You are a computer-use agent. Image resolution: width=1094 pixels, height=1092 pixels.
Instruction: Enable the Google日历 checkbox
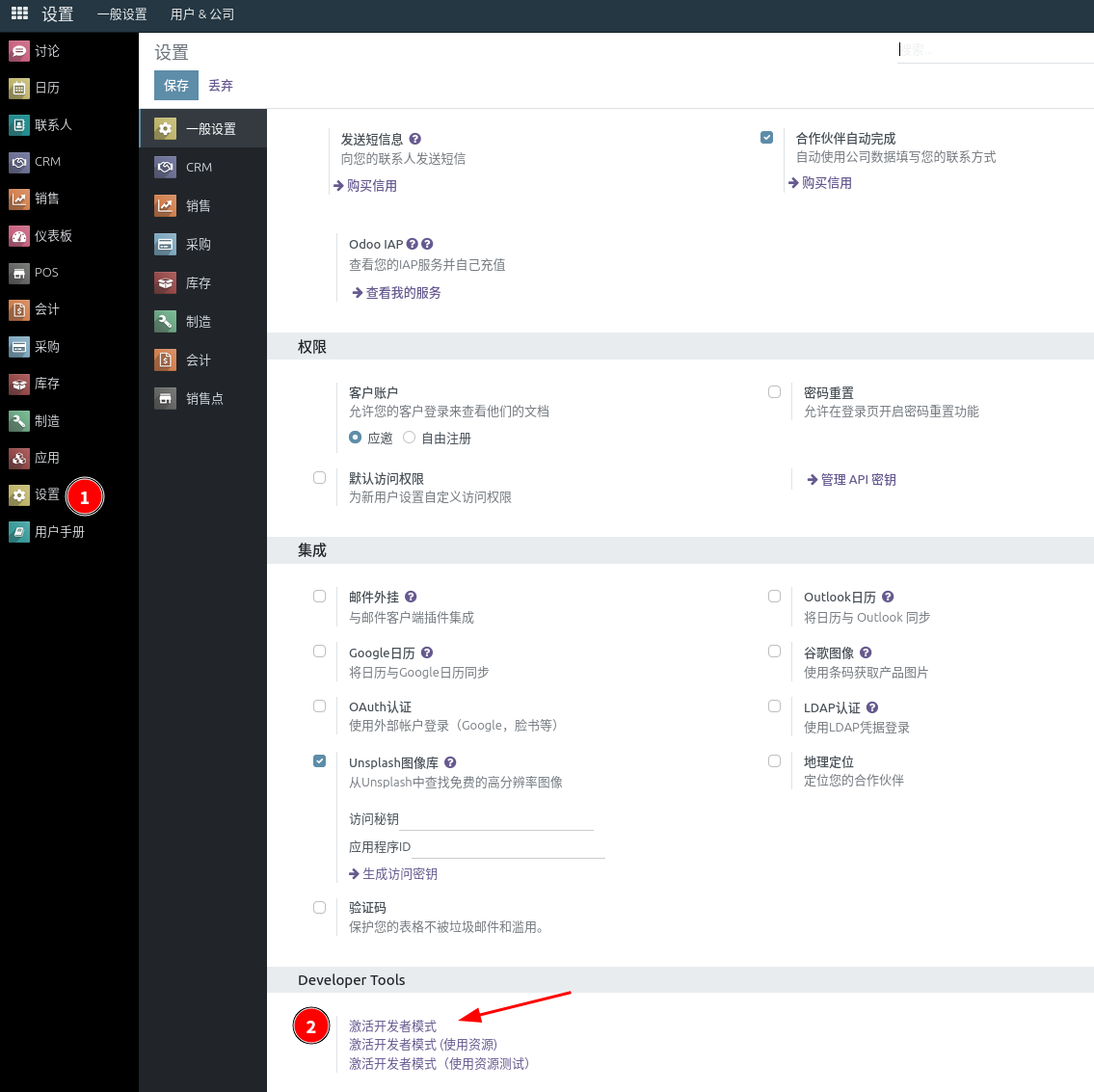coord(320,651)
